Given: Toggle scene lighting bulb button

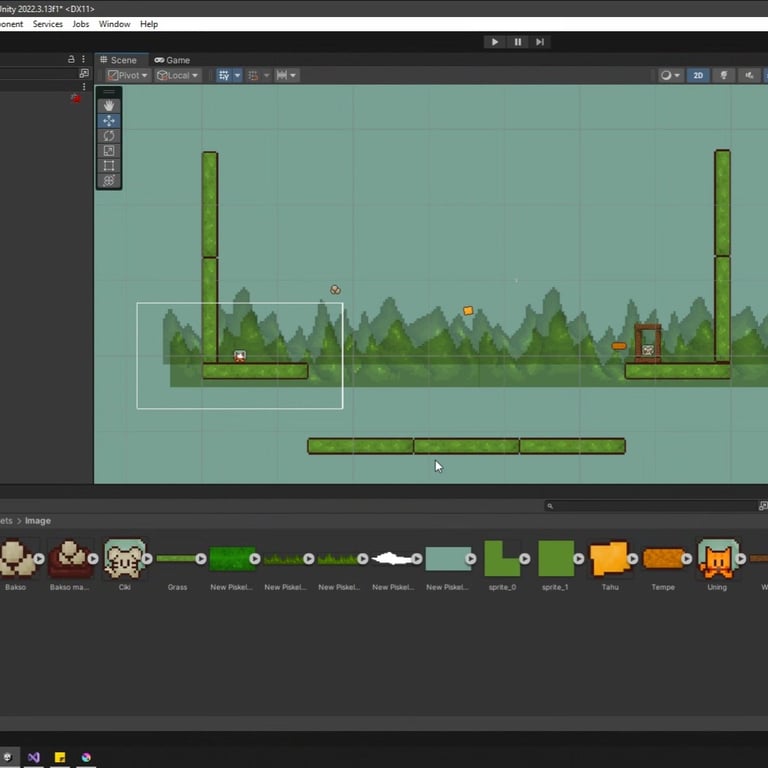Looking at the screenshot, I should pyautogui.click(x=724, y=75).
